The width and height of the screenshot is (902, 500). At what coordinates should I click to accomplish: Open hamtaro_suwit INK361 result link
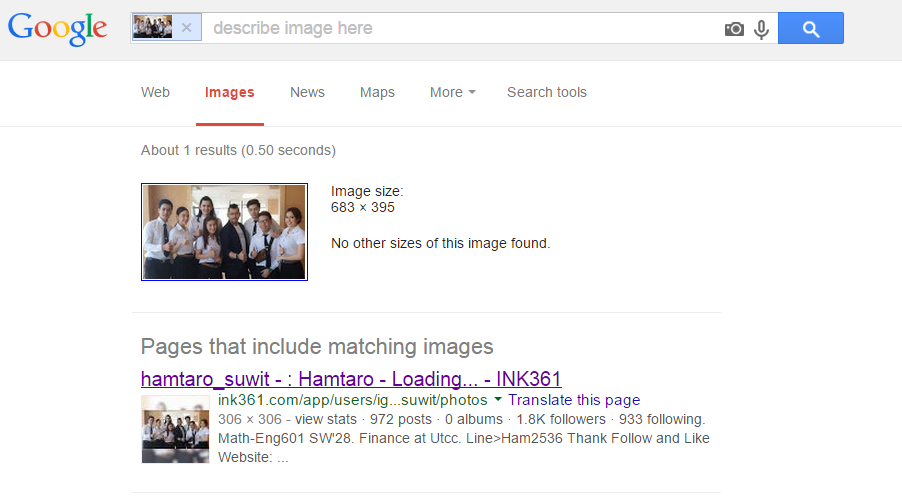click(x=351, y=379)
